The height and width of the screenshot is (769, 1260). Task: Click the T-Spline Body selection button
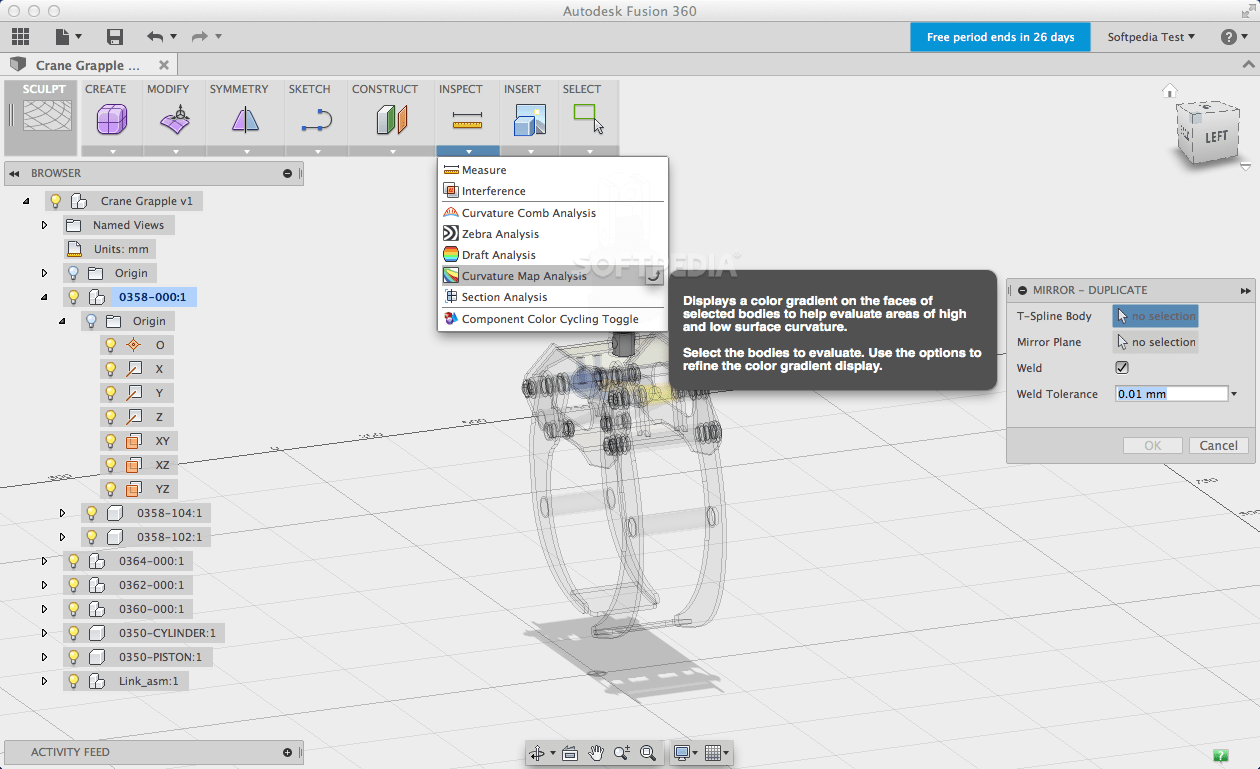point(1156,316)
